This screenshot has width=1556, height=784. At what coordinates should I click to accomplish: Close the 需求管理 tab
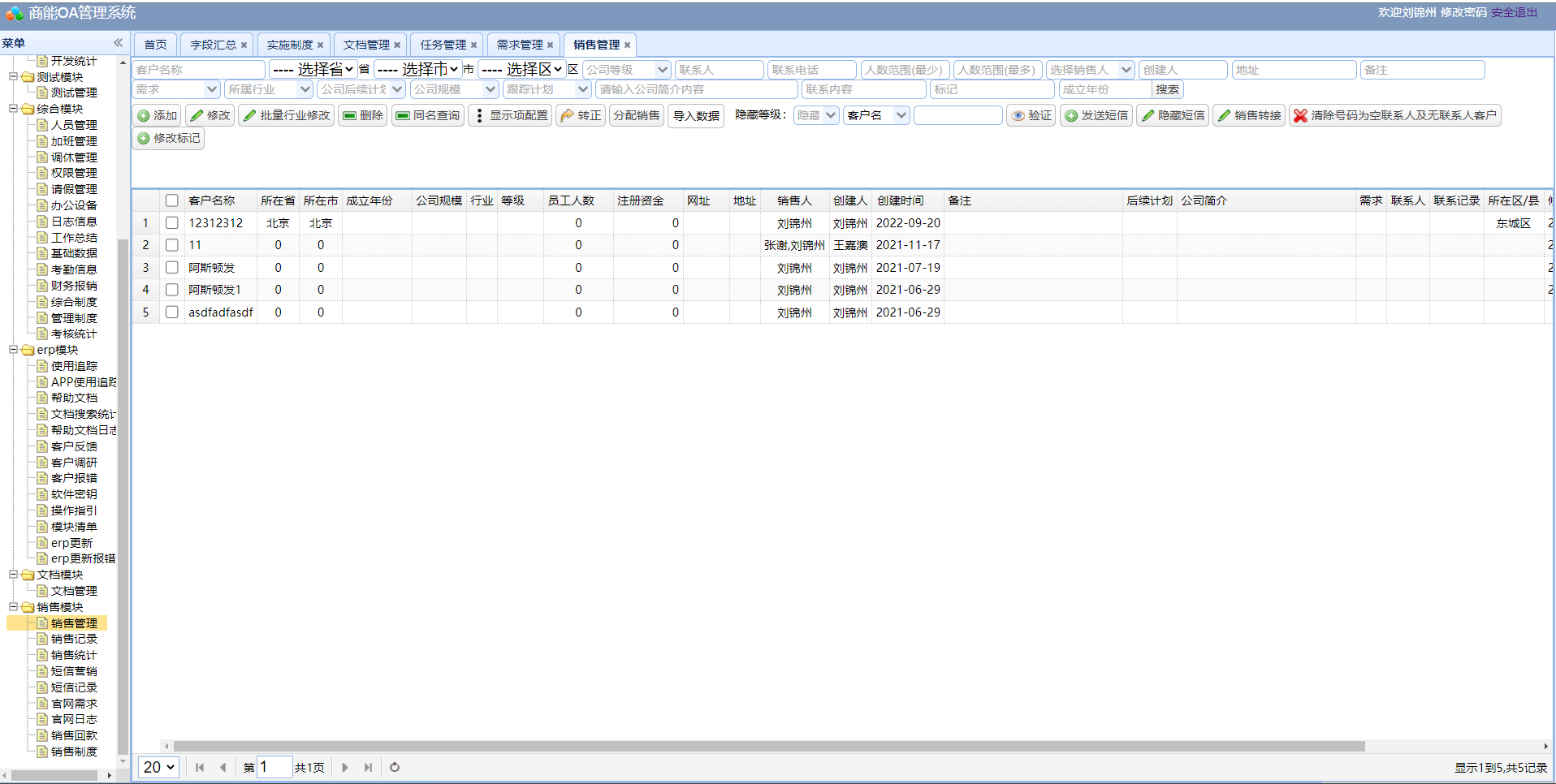(550, 45)
